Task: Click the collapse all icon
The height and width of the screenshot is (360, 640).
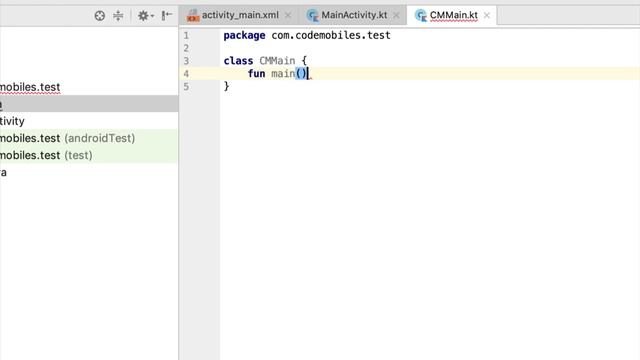Action: (x=118, y=16)
